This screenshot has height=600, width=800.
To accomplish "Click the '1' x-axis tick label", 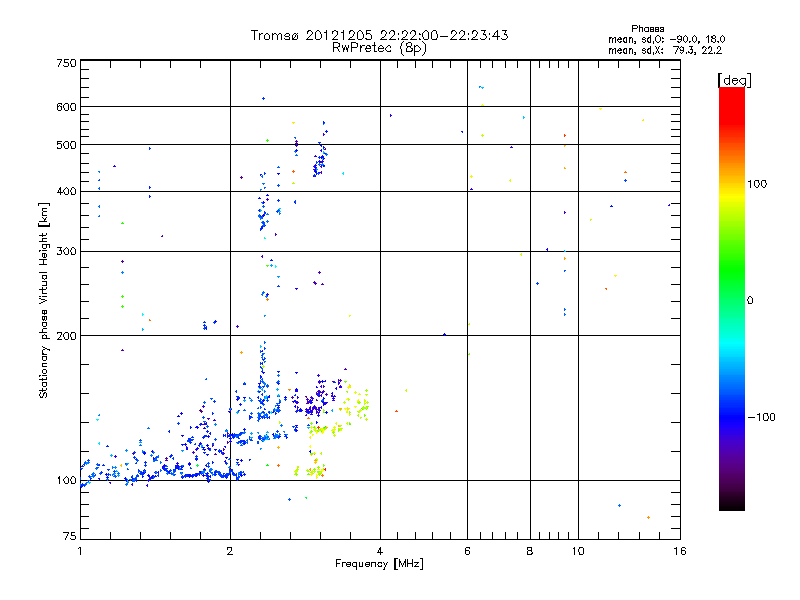I will 80,551.
